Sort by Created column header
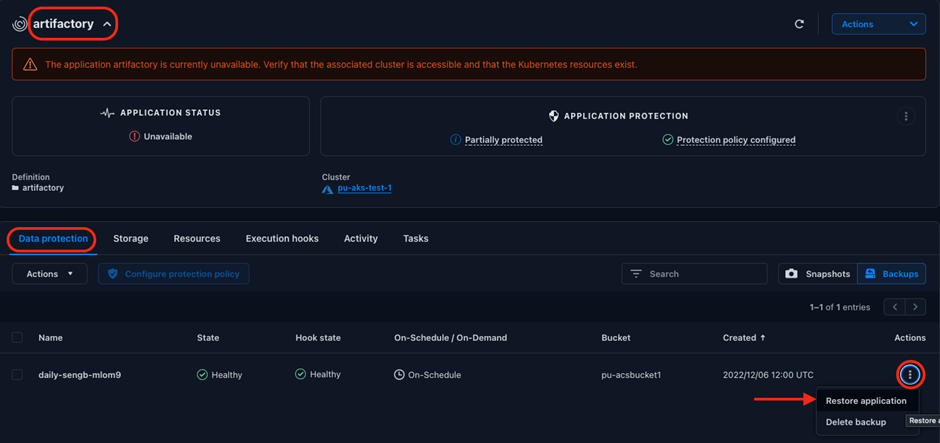 (744, 337)
